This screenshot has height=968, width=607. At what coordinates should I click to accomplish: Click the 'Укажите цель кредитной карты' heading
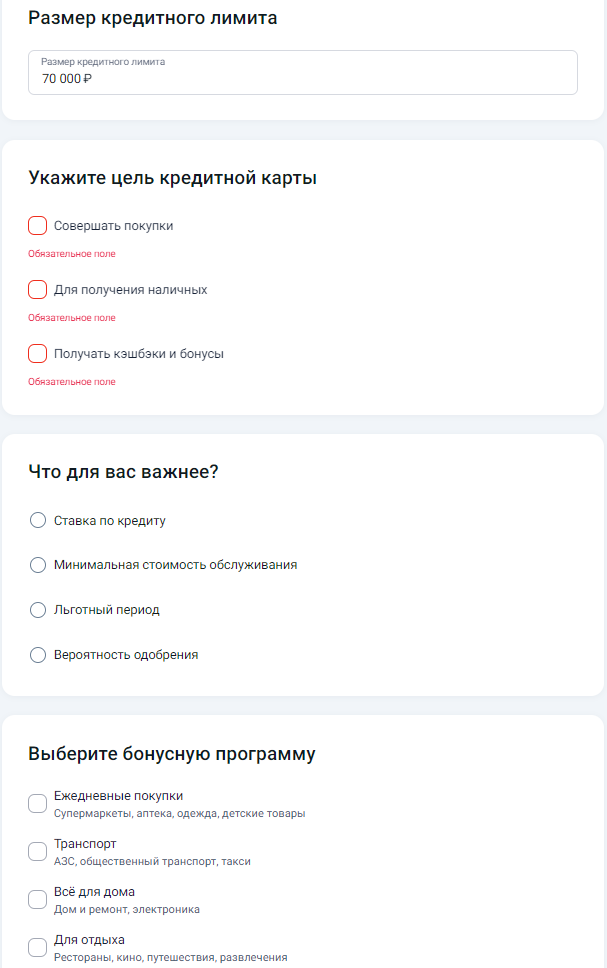[172, 178]
